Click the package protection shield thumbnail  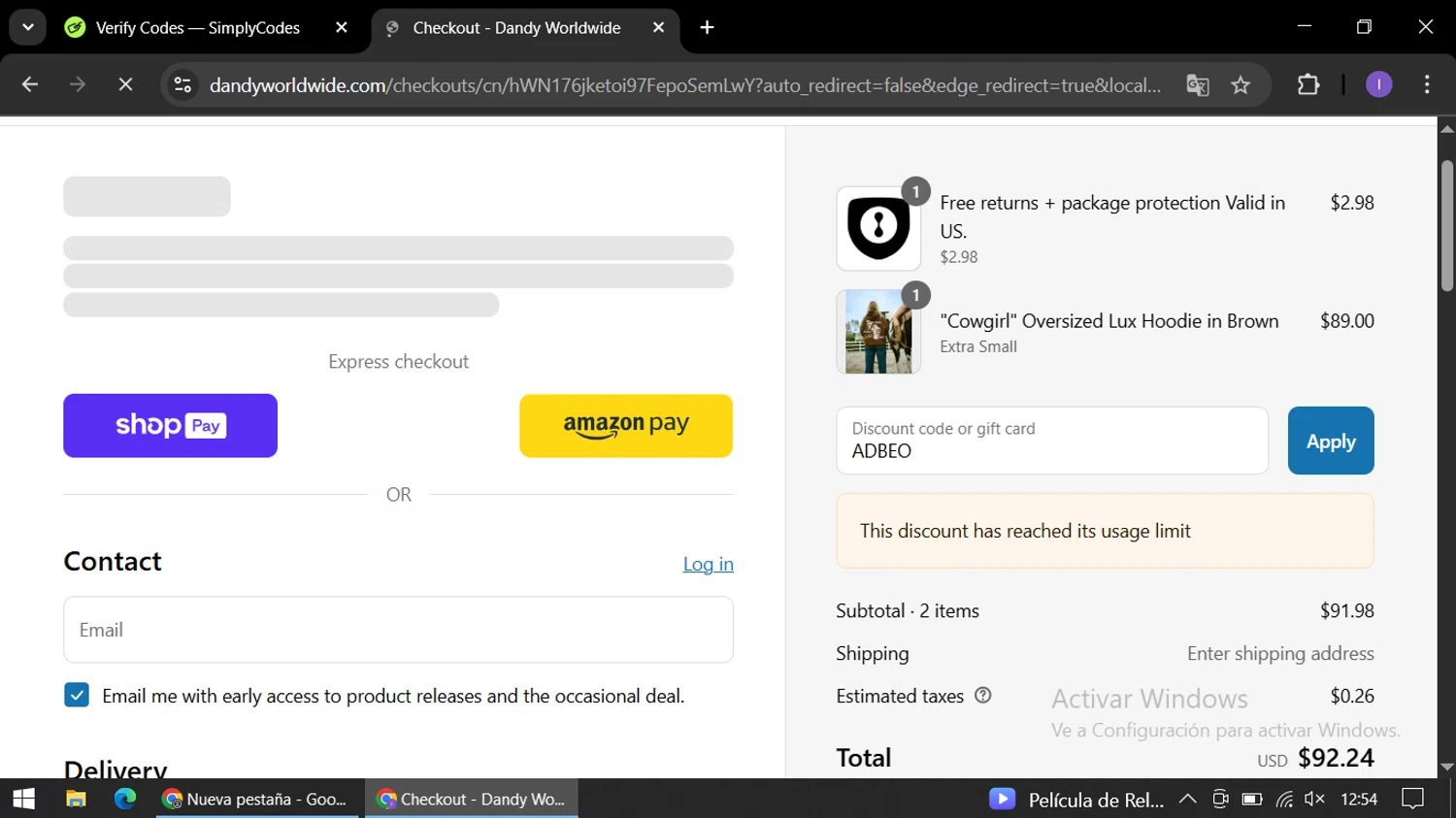click(878, 228)
